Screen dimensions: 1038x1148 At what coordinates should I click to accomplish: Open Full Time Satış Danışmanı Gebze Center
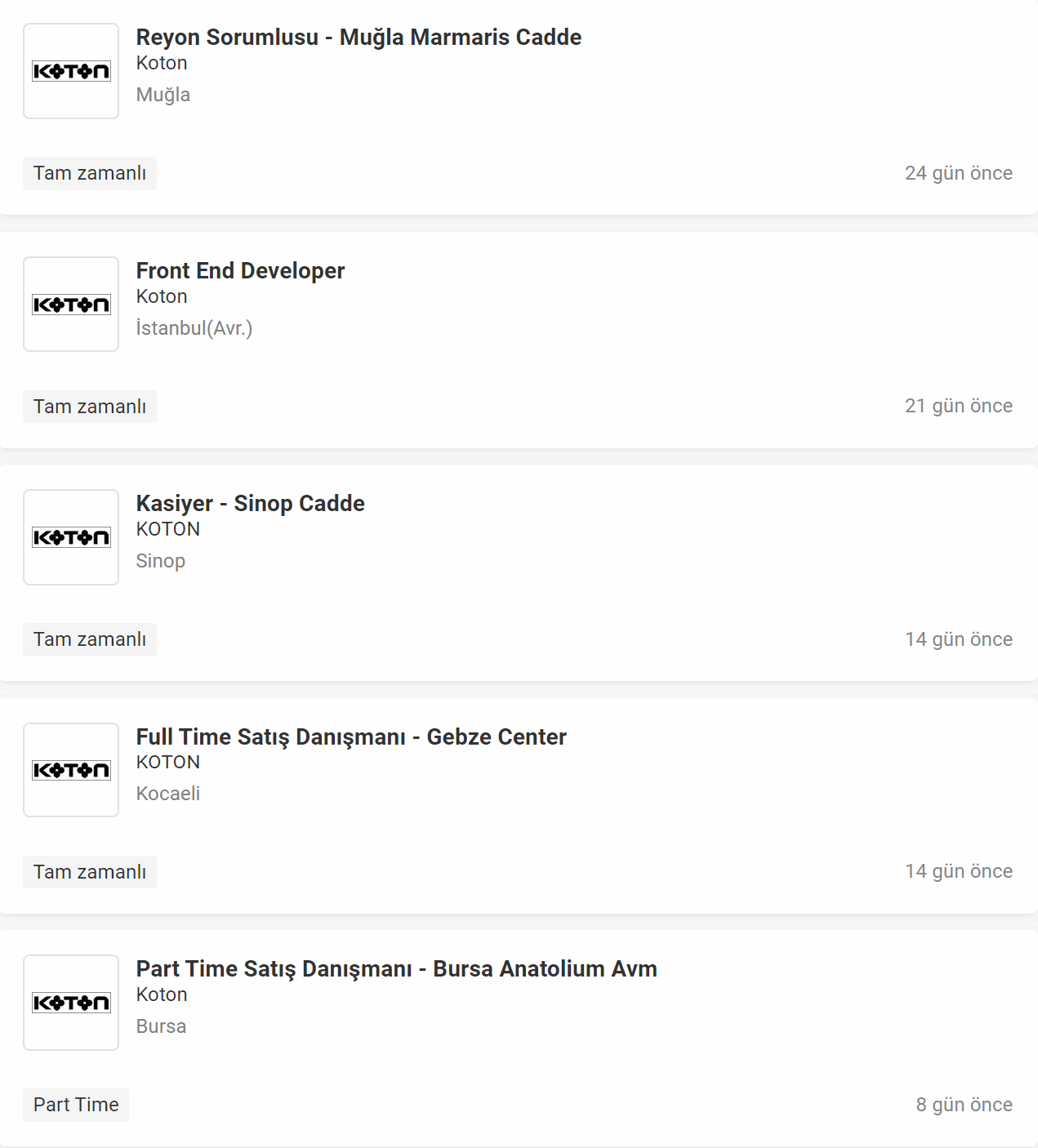coord(351,736)
